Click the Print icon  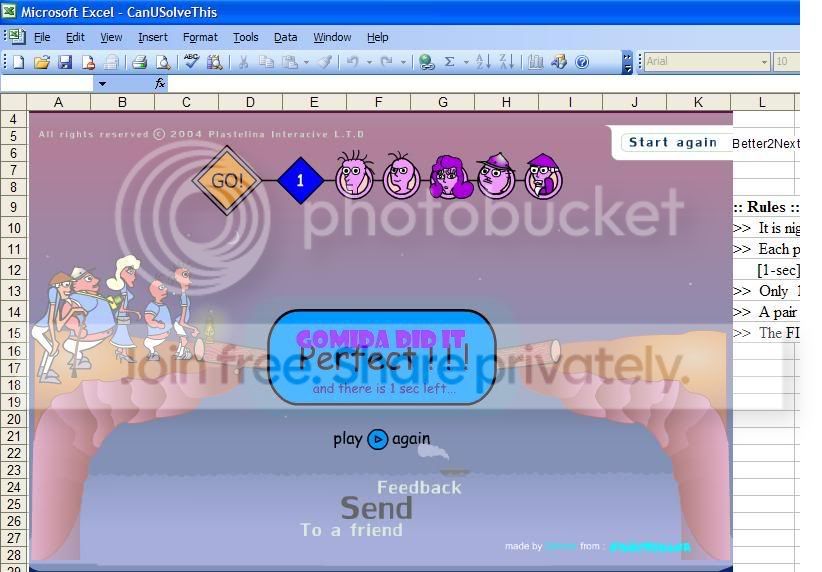139,62
